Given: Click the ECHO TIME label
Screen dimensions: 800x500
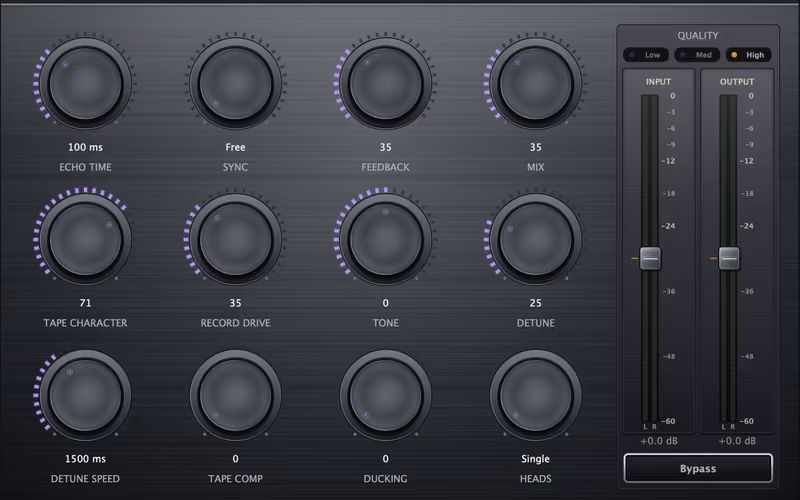Looking at the screenshot, I should click(x=85, y=167).
